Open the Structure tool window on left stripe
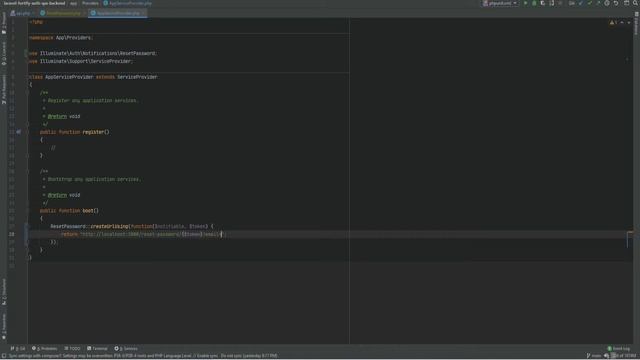The height and width of the screenshot is (360, 640). coord(4,291)
